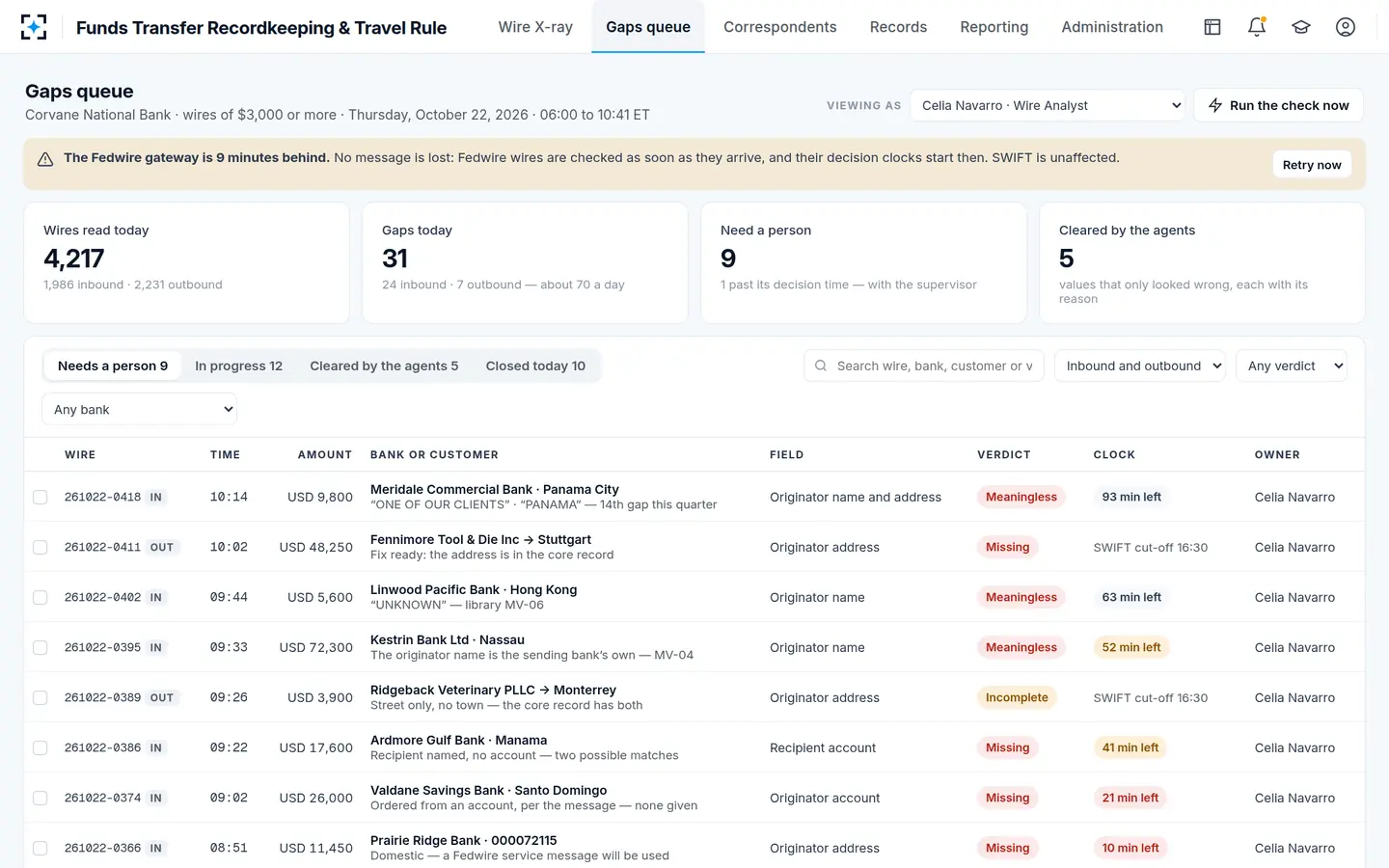The width and height of the screenshot is (1389, 868).
Task: Click the Clock column header
Action: (x=1114, y=454)
